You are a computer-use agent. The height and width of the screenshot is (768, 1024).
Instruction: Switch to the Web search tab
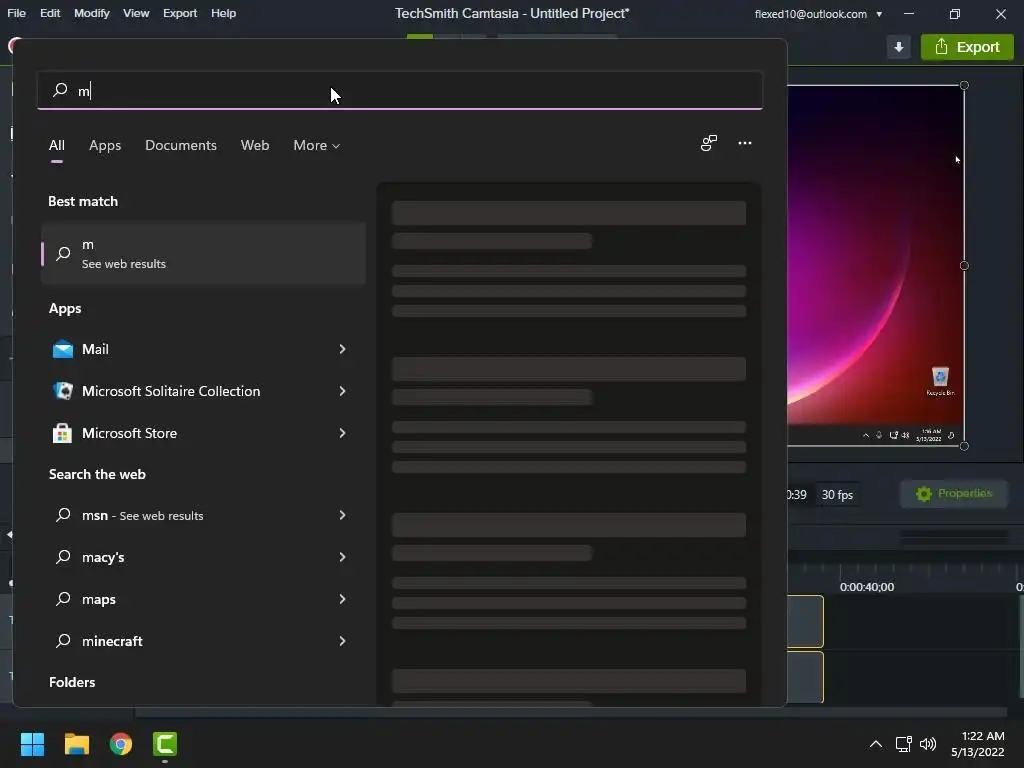point(255,145)
